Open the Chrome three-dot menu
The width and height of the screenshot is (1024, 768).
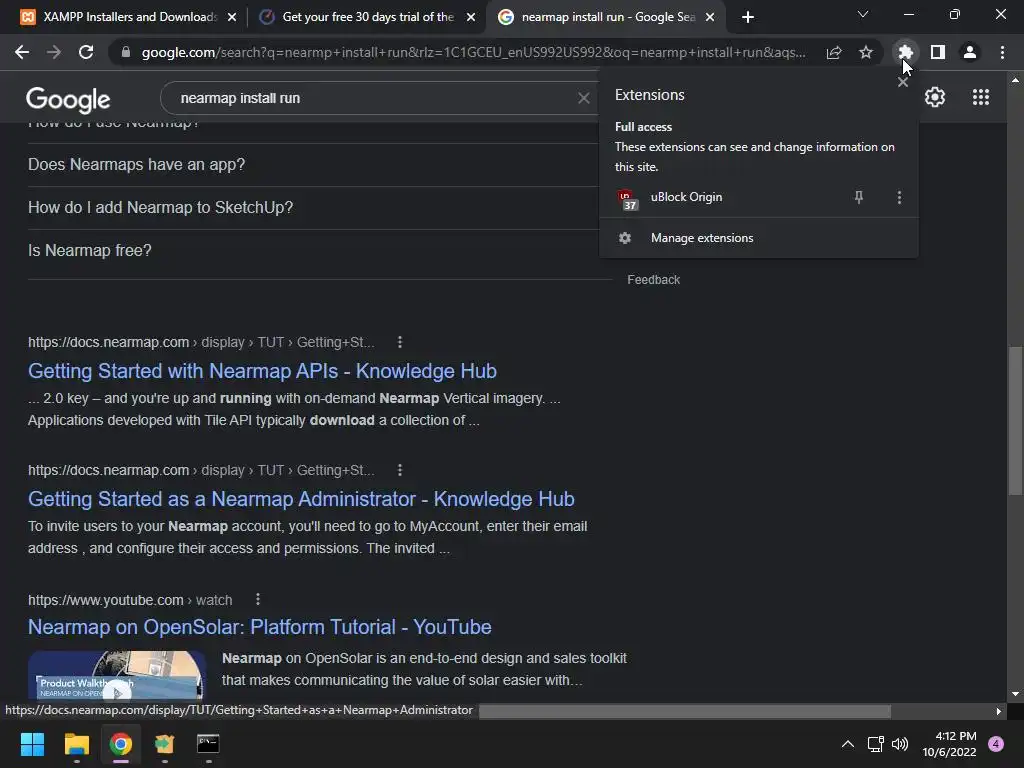[x=1002, y=52]
